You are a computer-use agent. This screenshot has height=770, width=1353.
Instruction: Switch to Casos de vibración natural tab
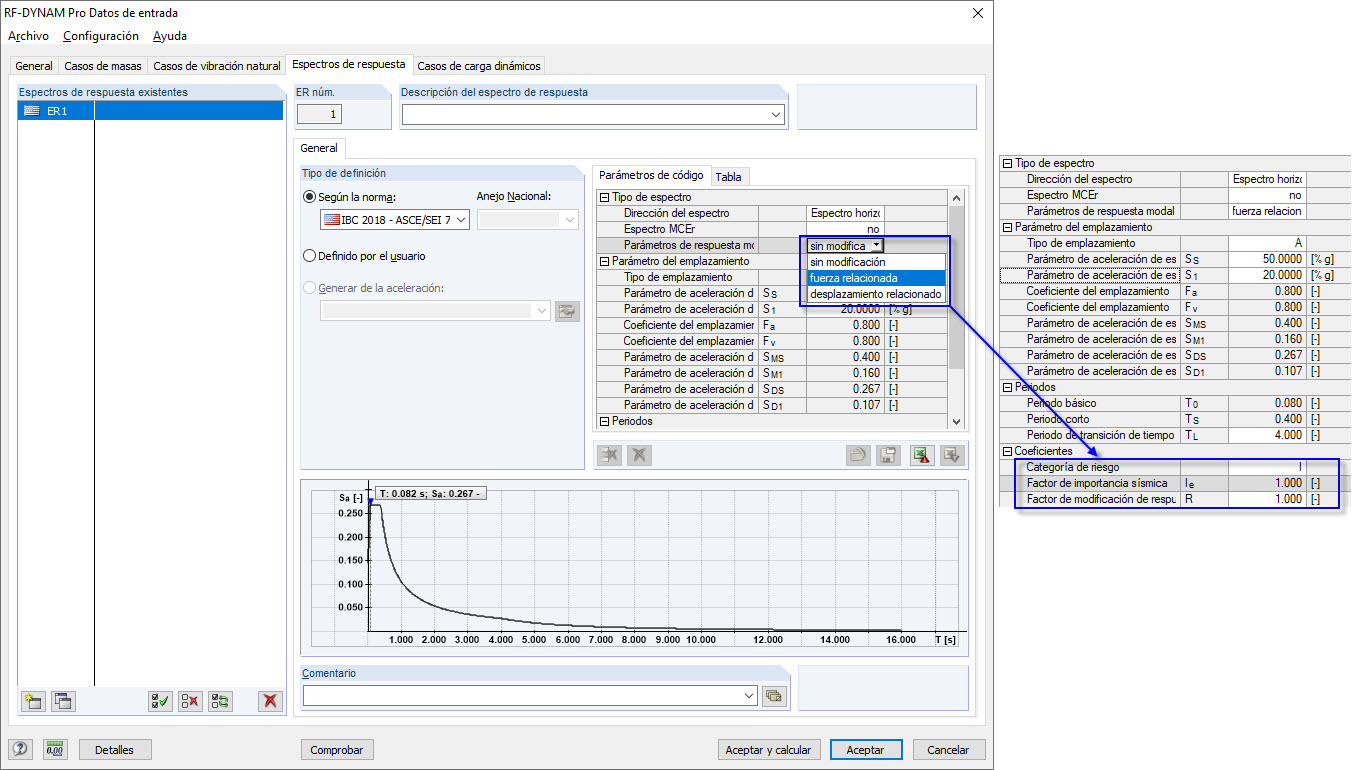click(x=217, y=66)
